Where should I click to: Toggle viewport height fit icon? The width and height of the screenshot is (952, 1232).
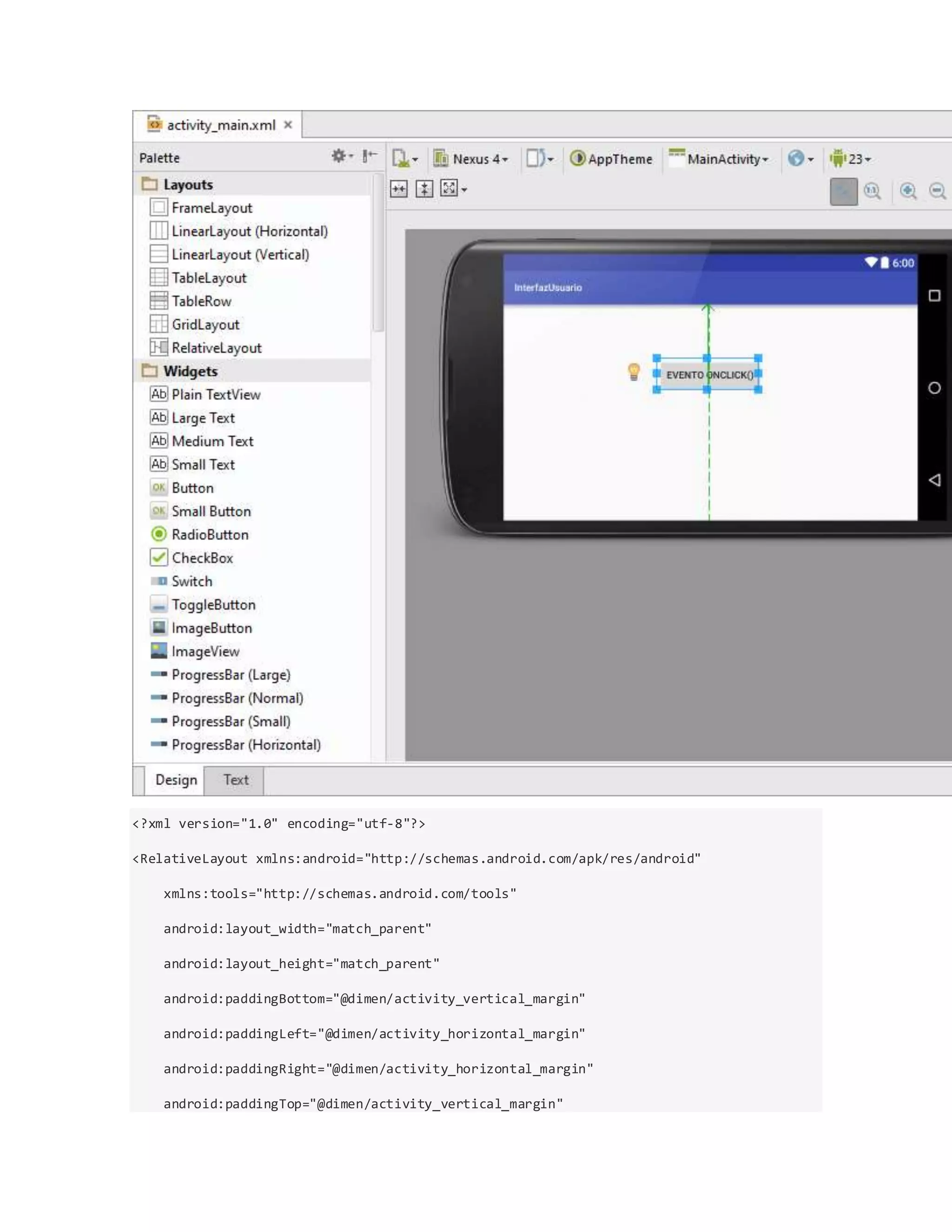click(424, 189)
